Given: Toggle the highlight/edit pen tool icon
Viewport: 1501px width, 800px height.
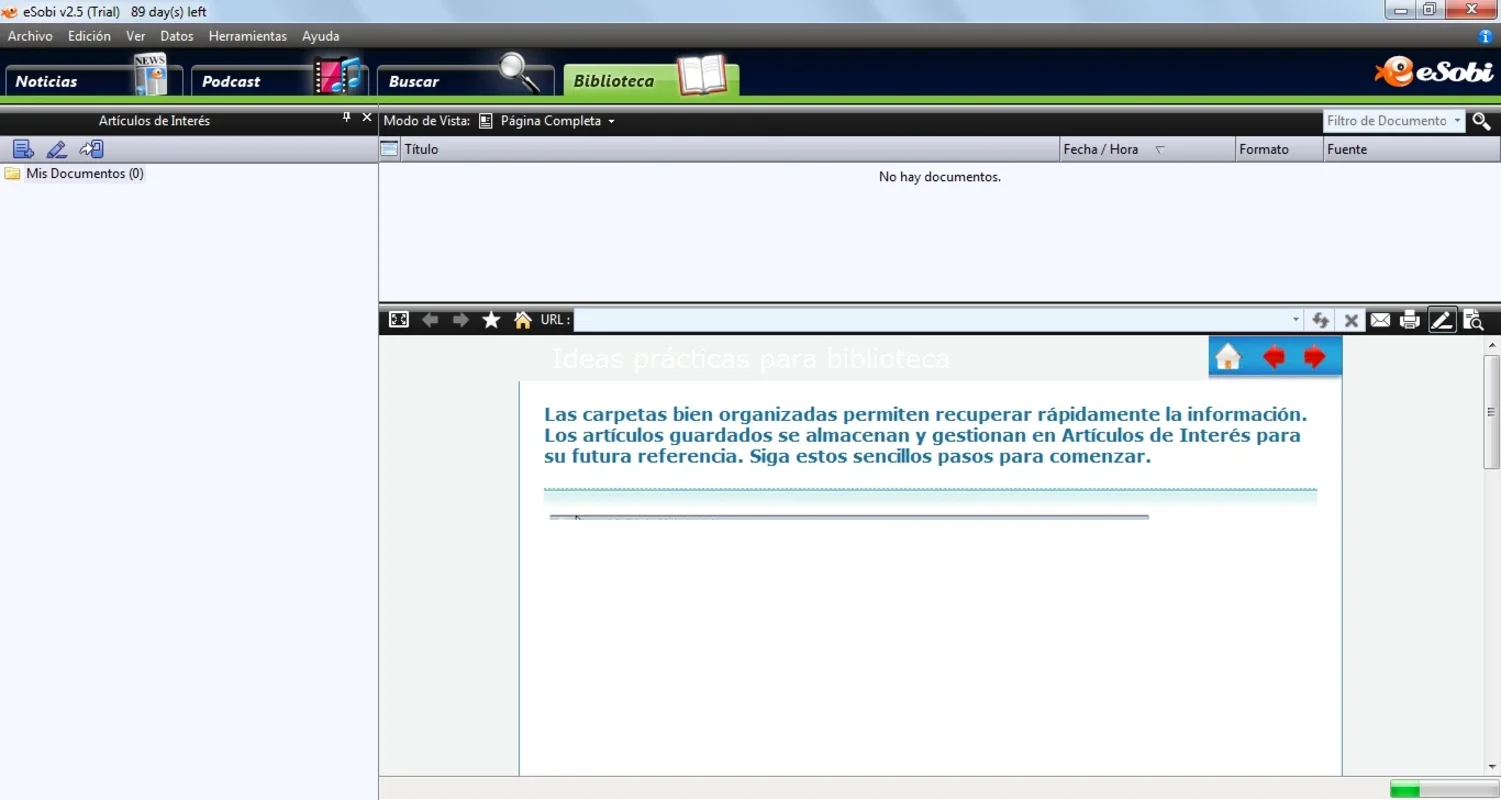Looking at the screenshot, I should click(1441, 320).
